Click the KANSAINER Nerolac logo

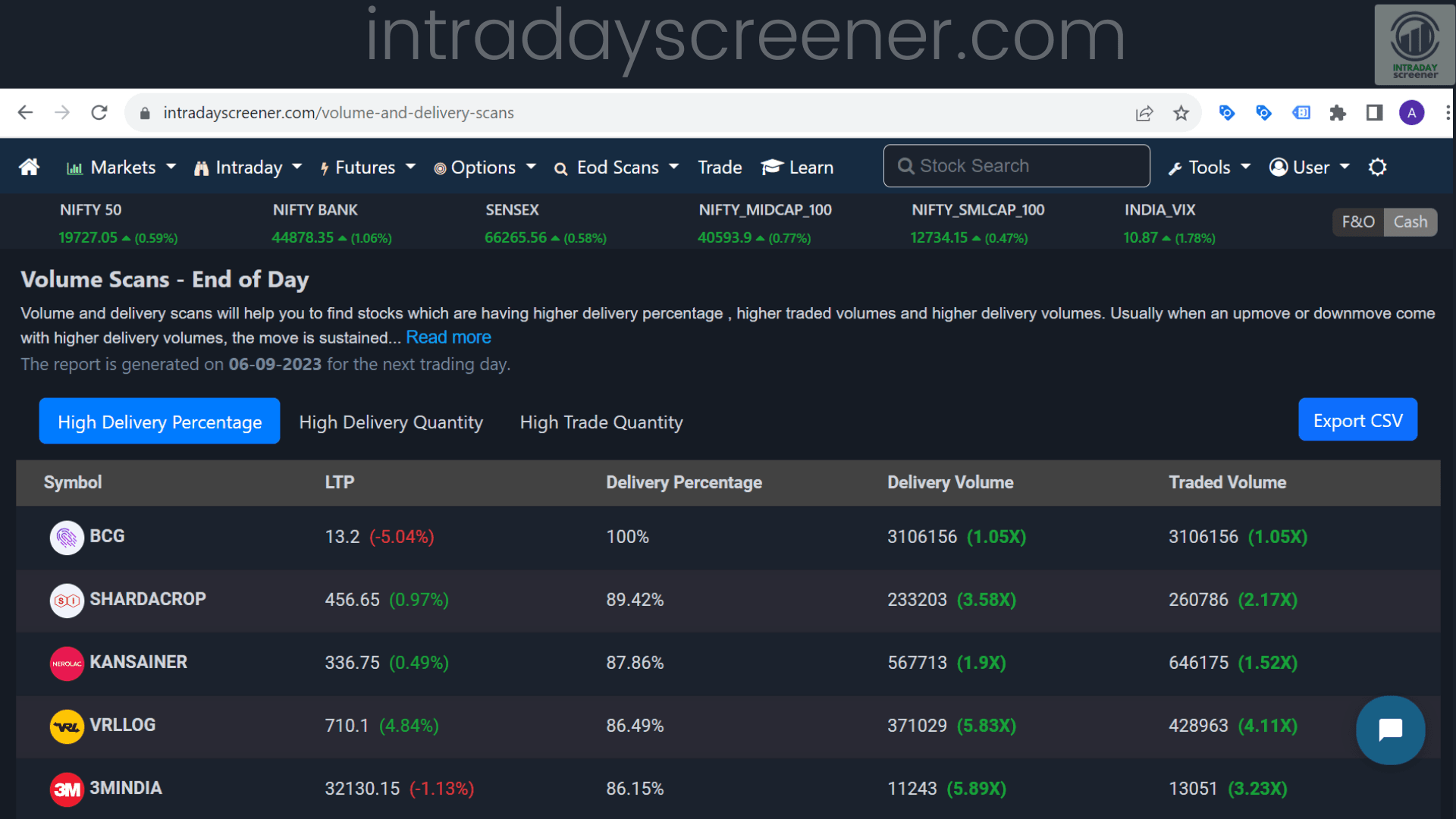pyautogui.click(x=67, y=664)
